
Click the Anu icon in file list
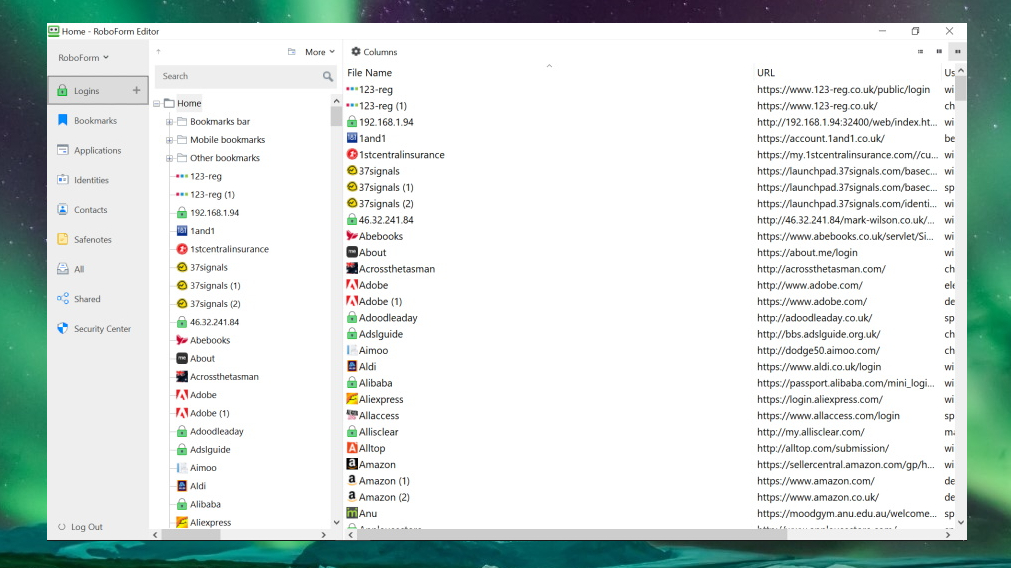coord(352,513)
